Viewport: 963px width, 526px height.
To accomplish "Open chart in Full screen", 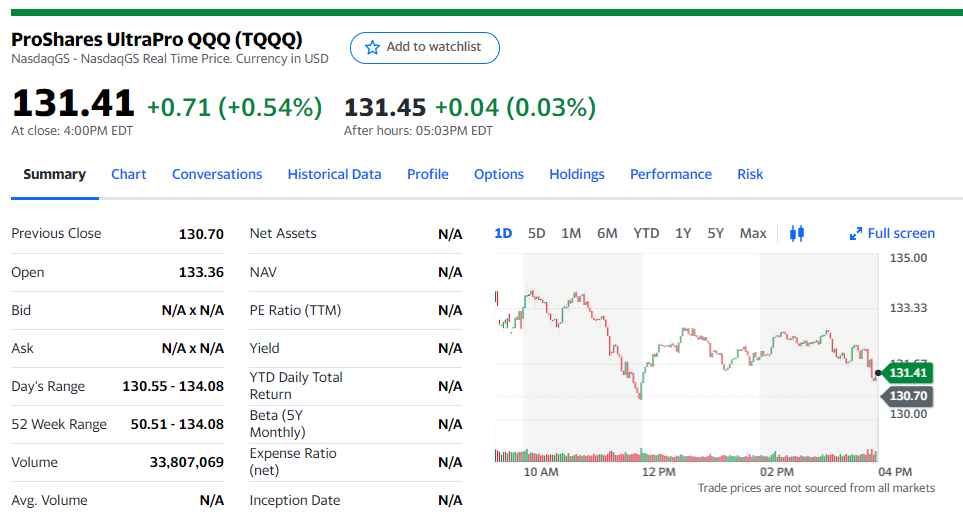I will click(892, 234).
